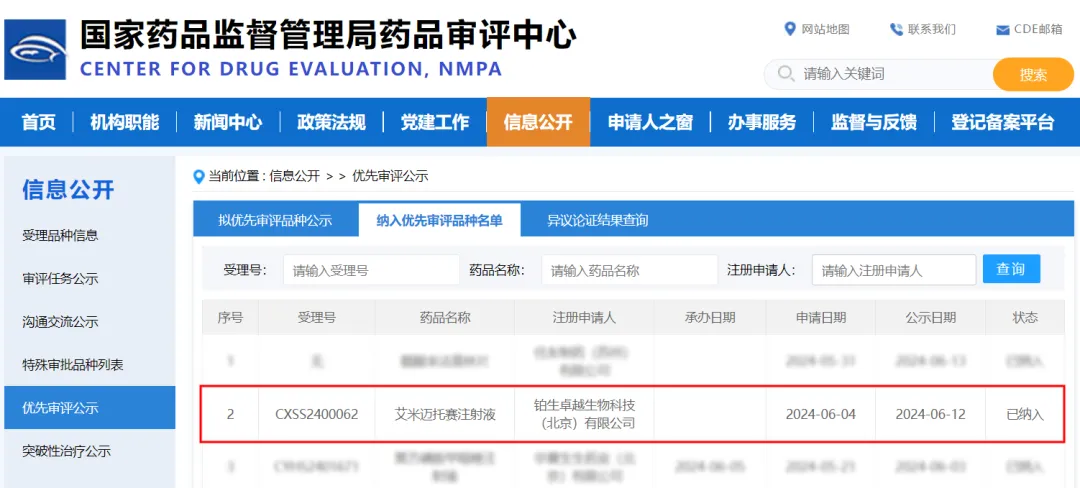
Task: Click drug name 艾米迈托赛注射液
Action: (445, 414)
